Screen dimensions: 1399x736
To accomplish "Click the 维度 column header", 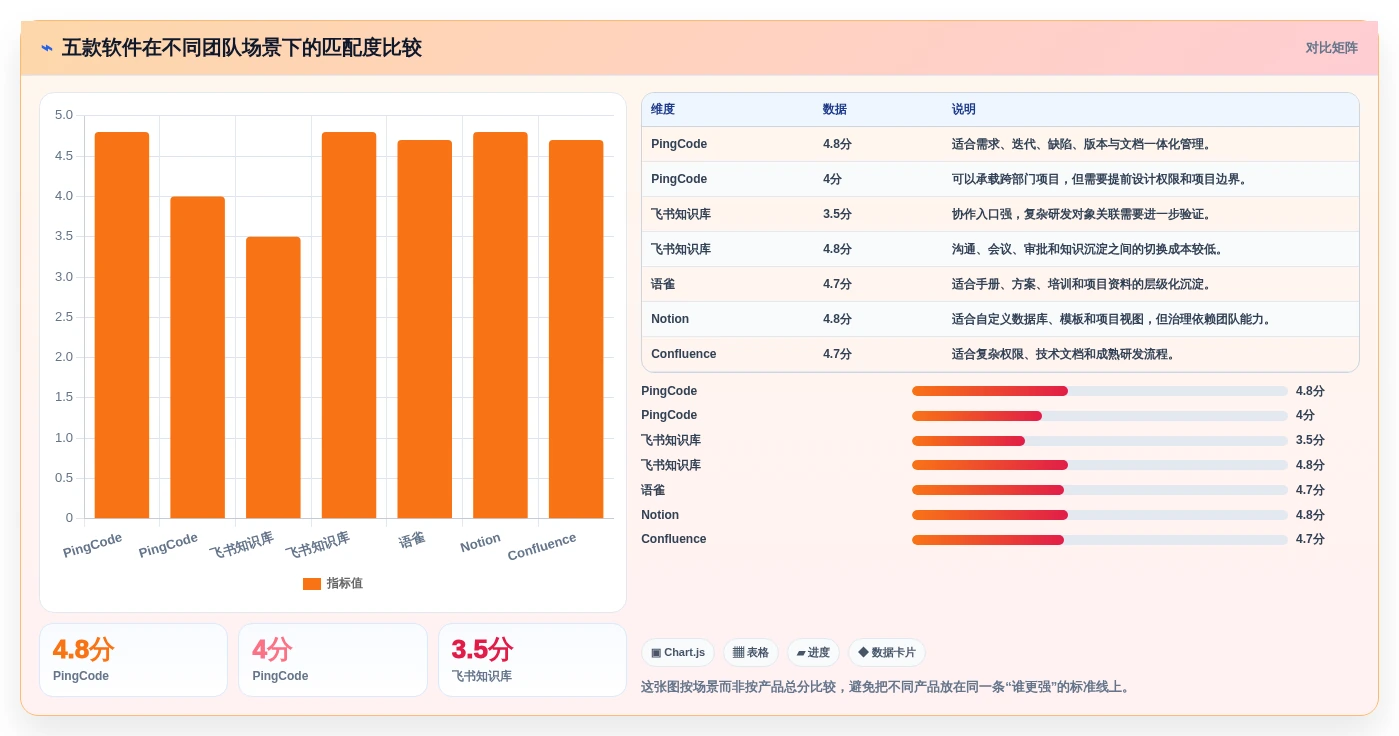I will pyautogui.click(x=663, y=109).
